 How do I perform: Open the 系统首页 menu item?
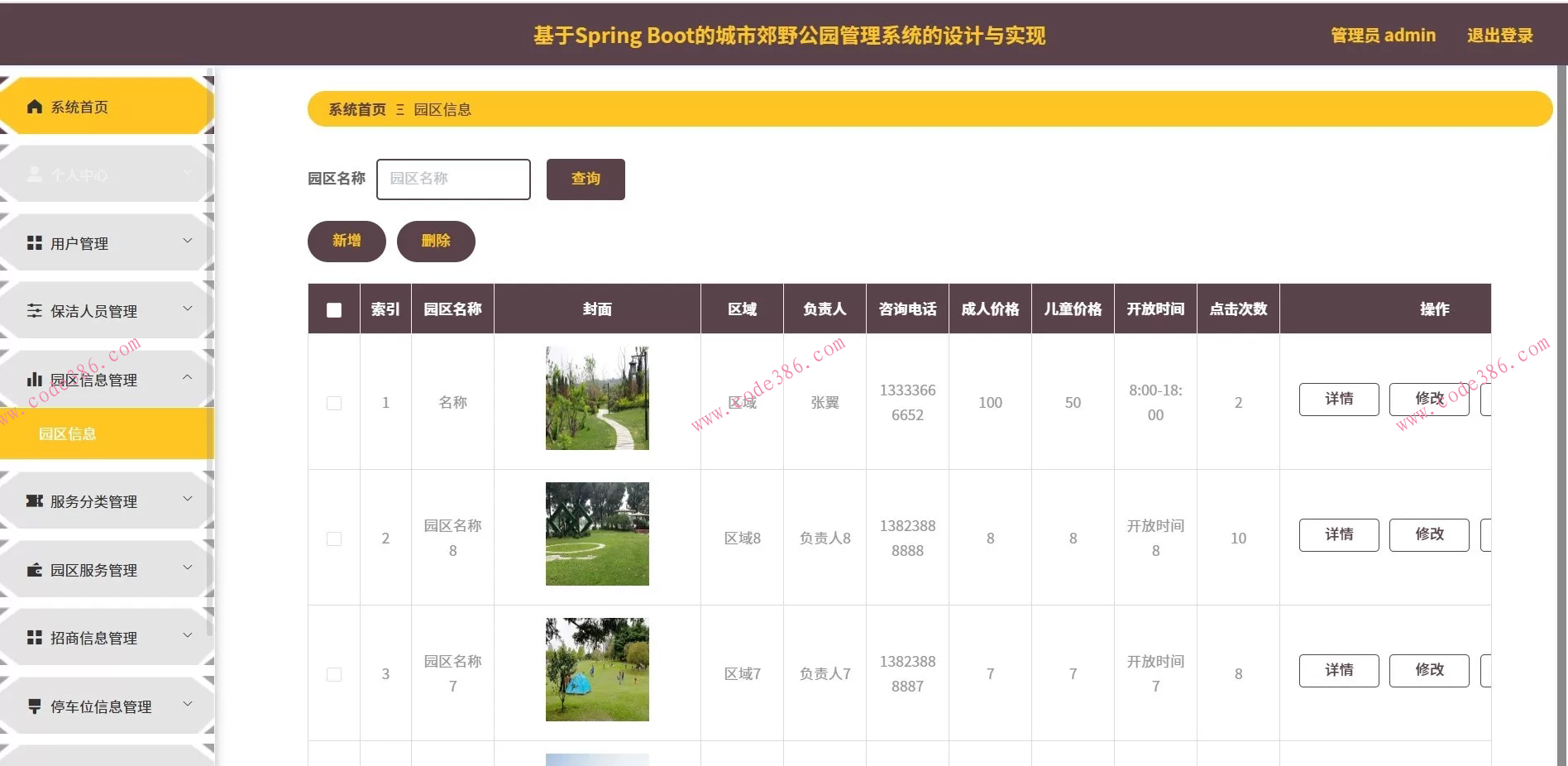pos(107,106)
